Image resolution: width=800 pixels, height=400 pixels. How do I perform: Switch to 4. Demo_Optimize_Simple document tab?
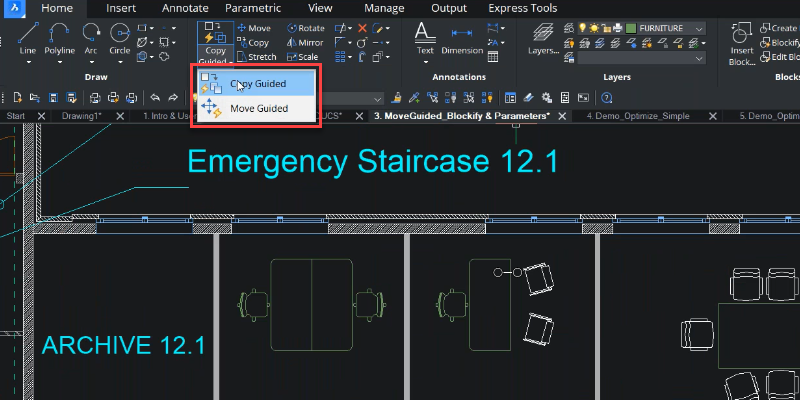[638, 116]
